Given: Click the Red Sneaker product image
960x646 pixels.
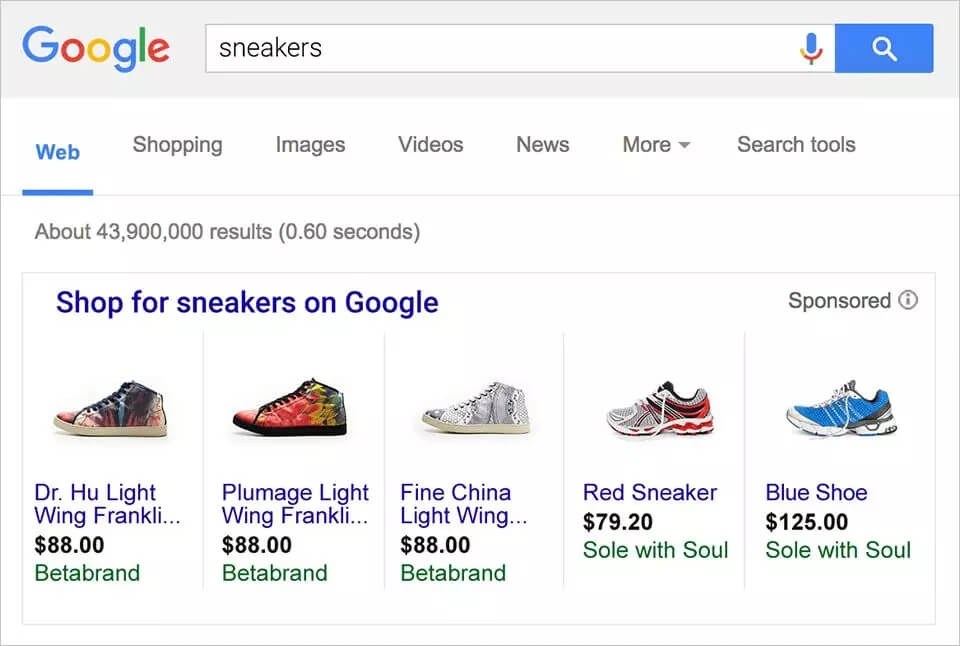Looking at the screenshot, I should (x=658, y=408).
